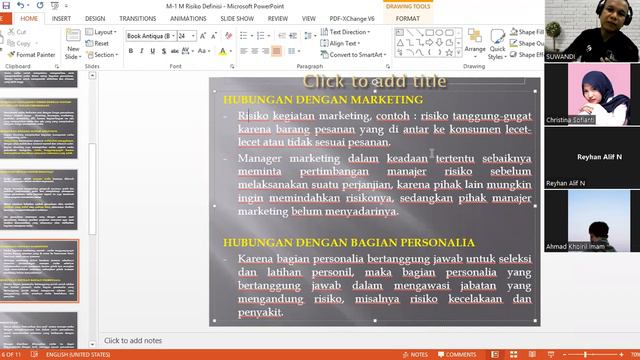640x360 pixels.
Task: Click the Undo arrow icon
Action: click(x=20, y=5)
